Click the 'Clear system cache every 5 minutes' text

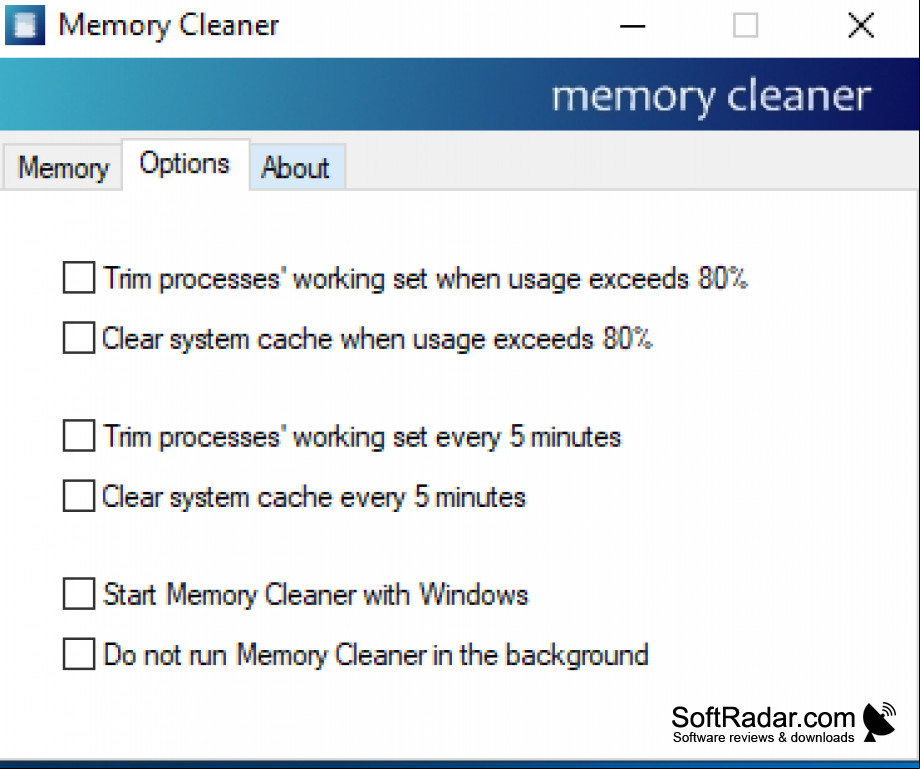[x=314, y=497]
